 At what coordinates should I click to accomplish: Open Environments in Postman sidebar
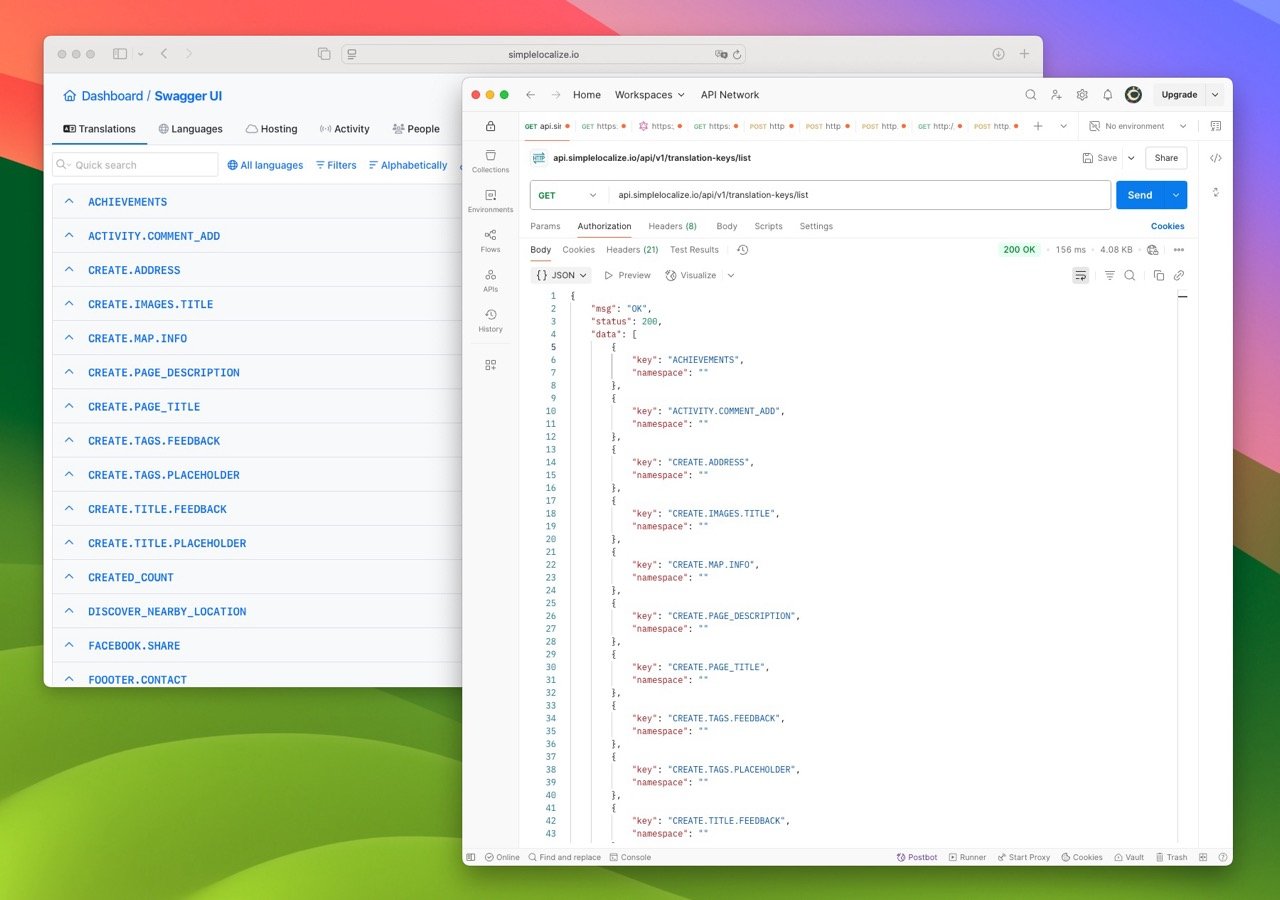pos(490,200)
